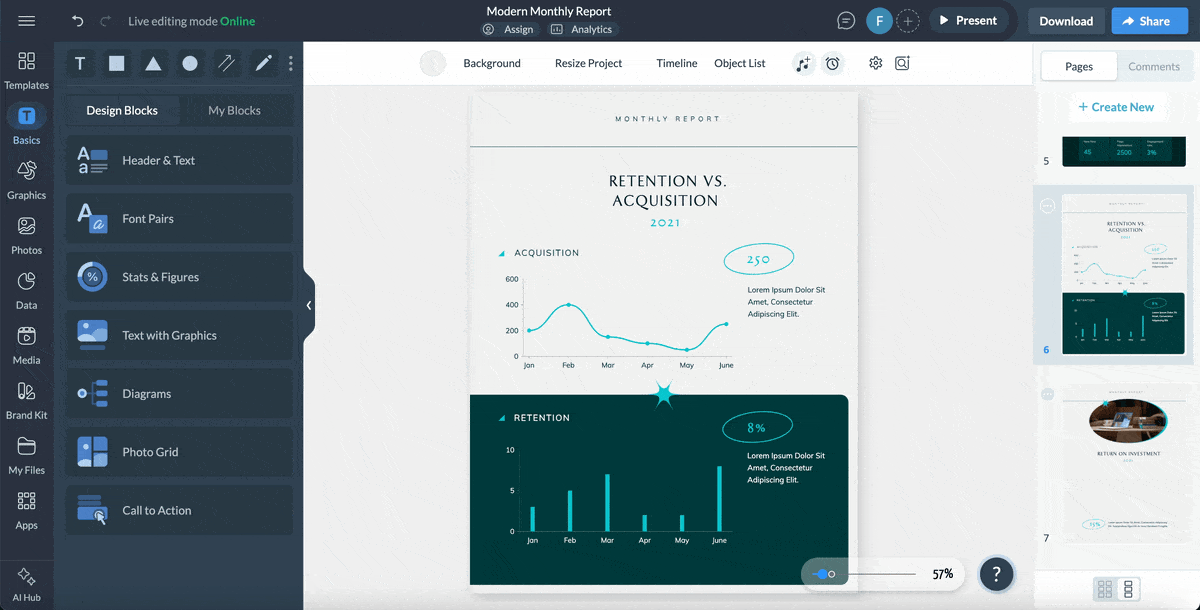The width and height of the screenshot is (1200, 610).
Task: Flip the switch beside the zoom slider
Action: coord(822,574)
